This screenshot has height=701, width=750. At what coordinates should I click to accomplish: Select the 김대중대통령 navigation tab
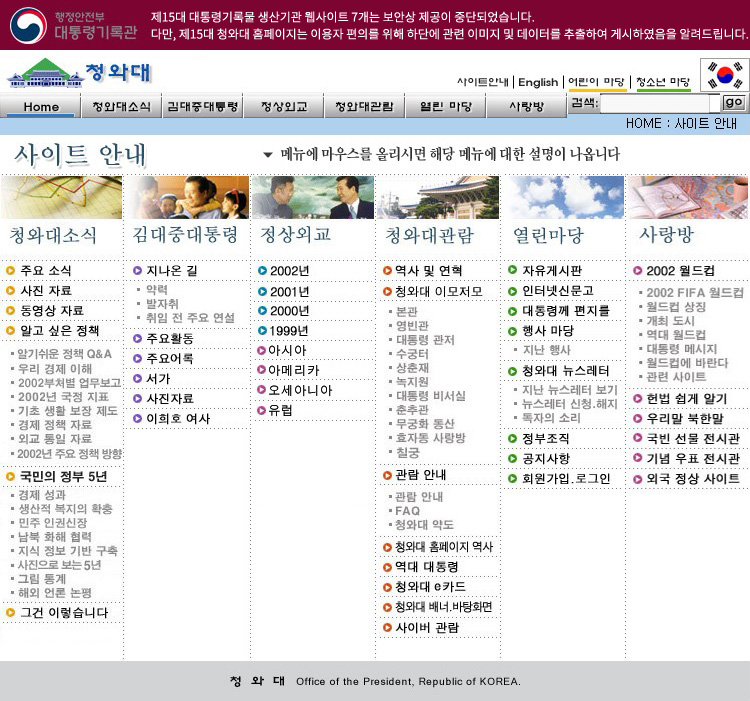203,106
